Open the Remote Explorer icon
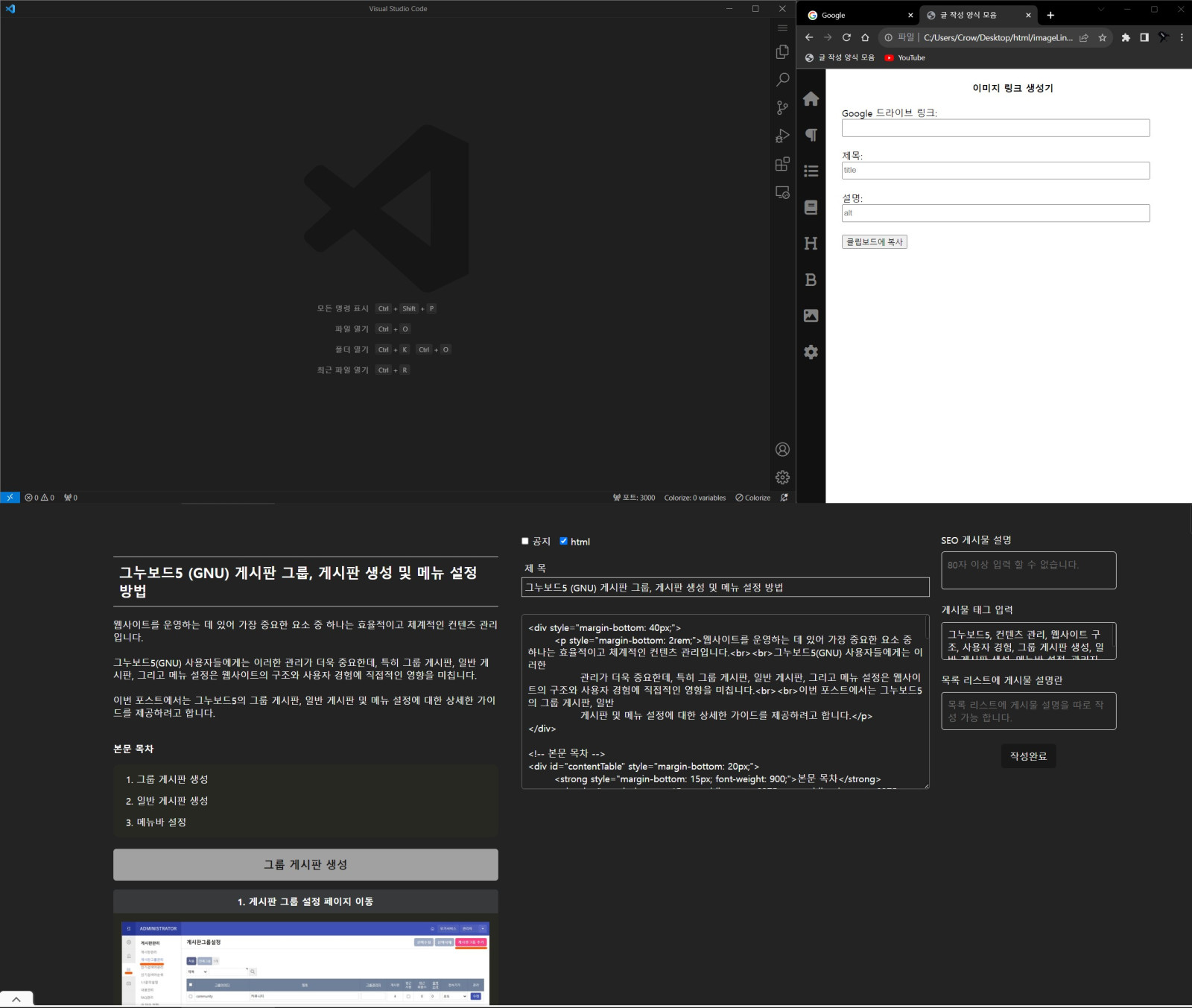Image resolution: width=1192 pixels, height=1008 pixels. click(x=782, y=192)
